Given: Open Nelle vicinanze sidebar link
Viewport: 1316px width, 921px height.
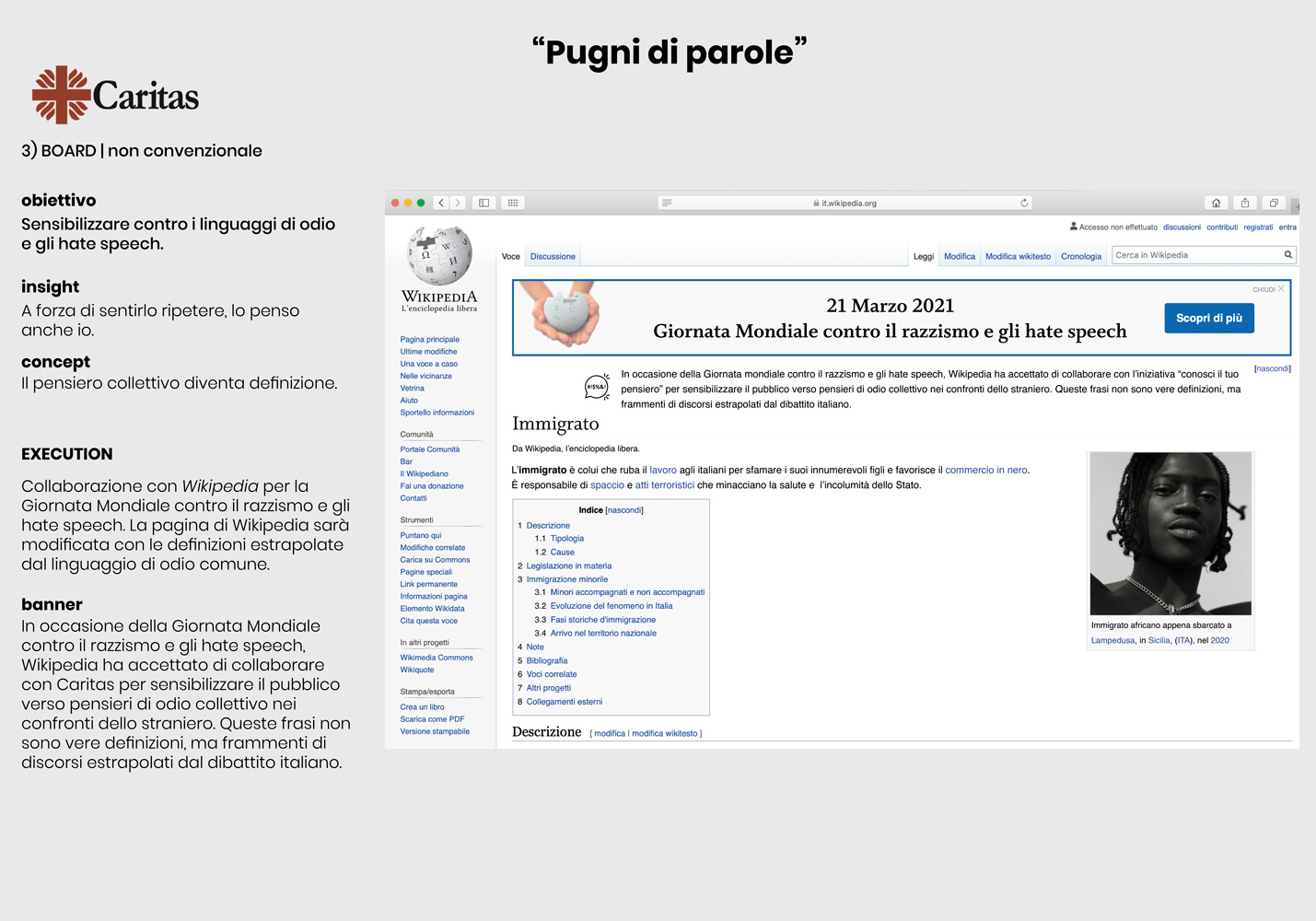Looking at the screenshot, I should (x=425, y=376).
